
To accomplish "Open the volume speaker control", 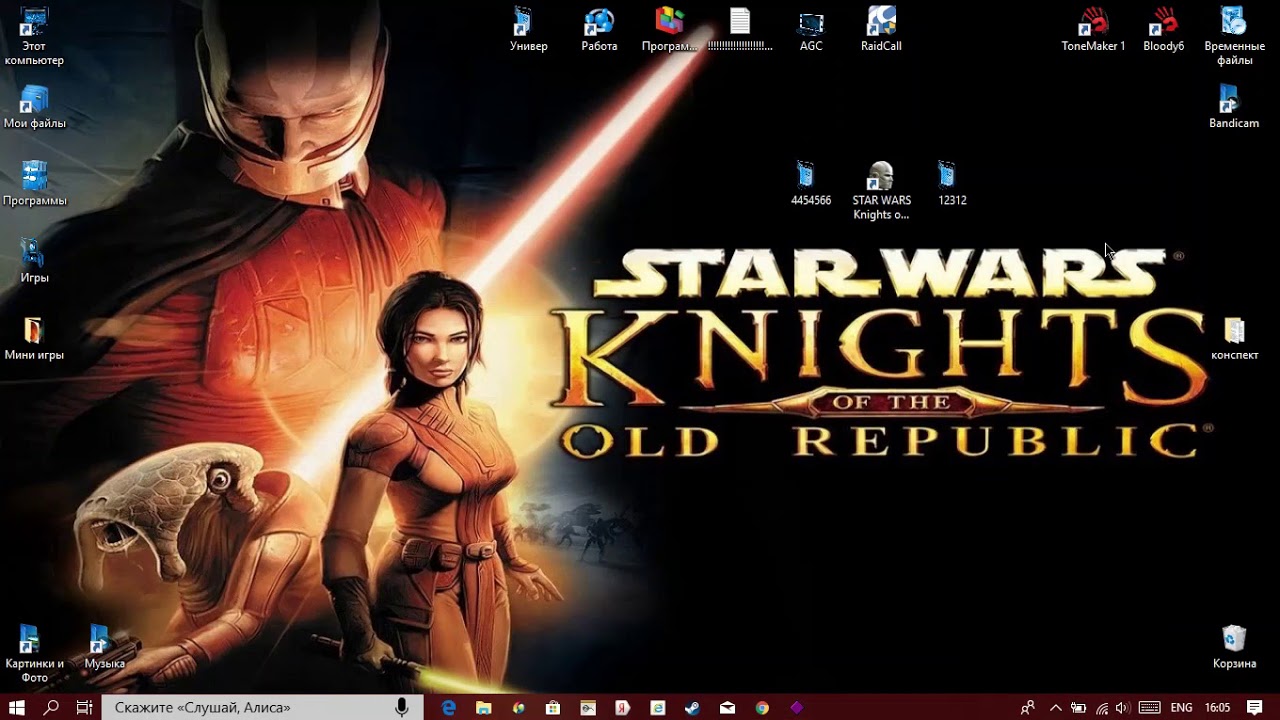I will [x=1122, y=707].
